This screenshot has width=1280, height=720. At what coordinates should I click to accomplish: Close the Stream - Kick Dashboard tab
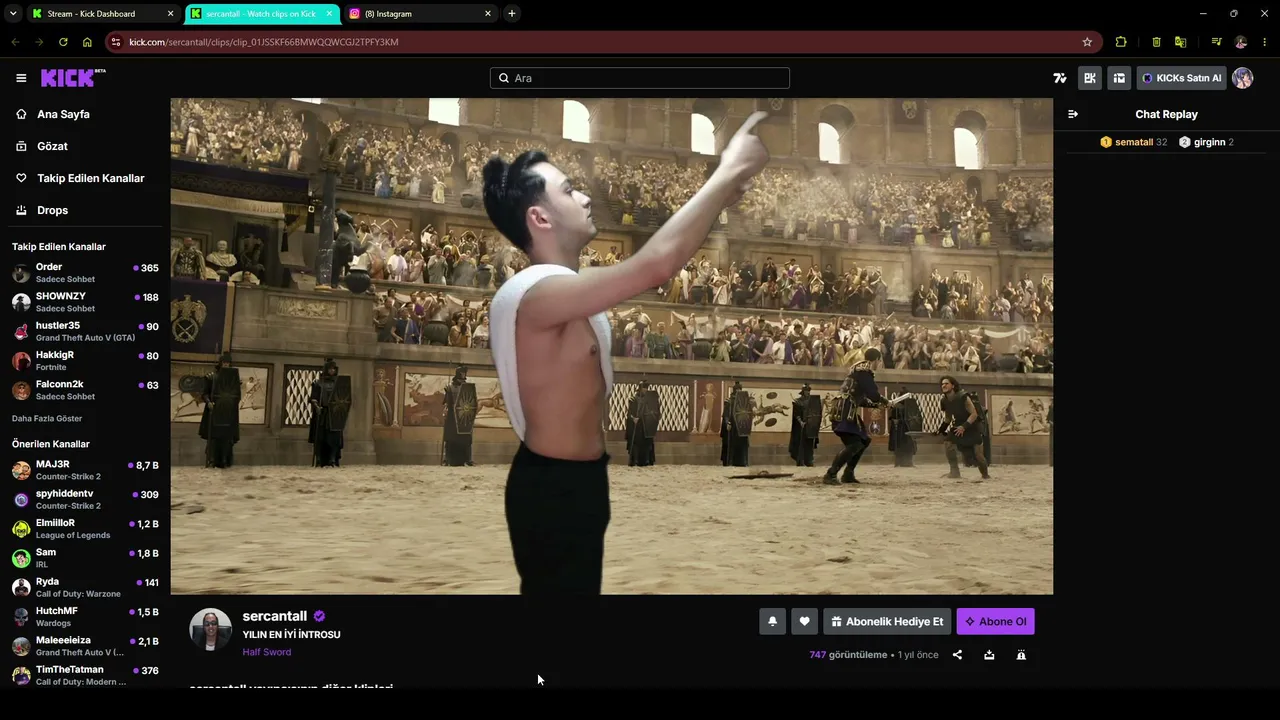[x=170, y=14]
